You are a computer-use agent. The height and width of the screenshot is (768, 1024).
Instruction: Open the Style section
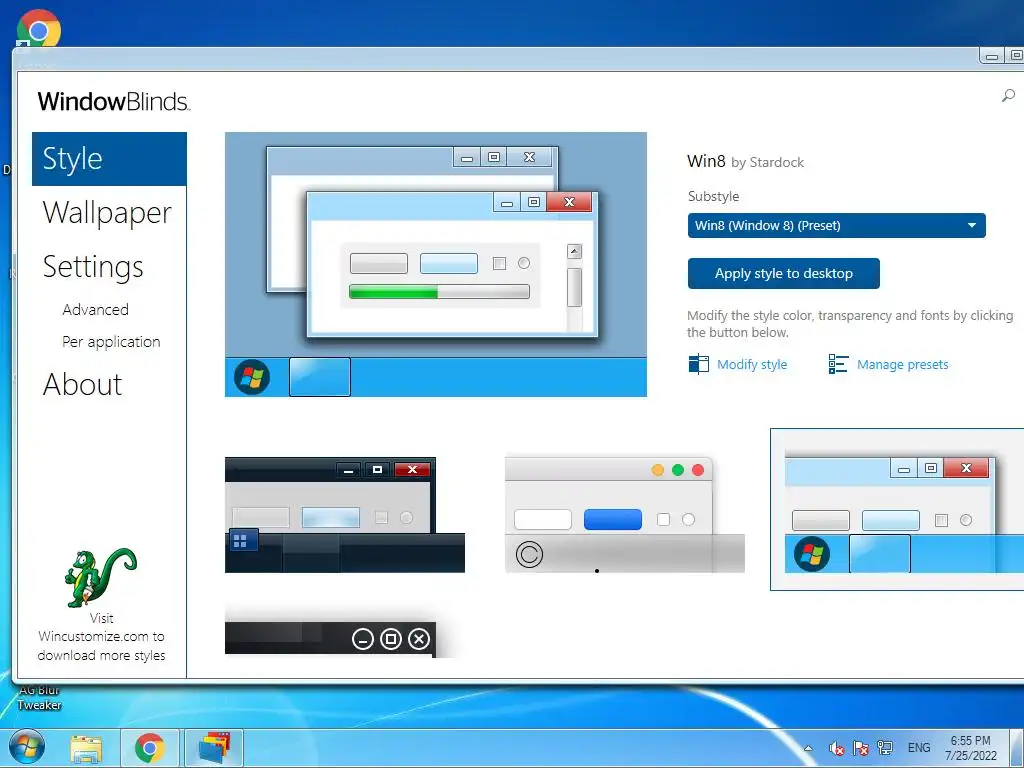(x=109, y=159)
